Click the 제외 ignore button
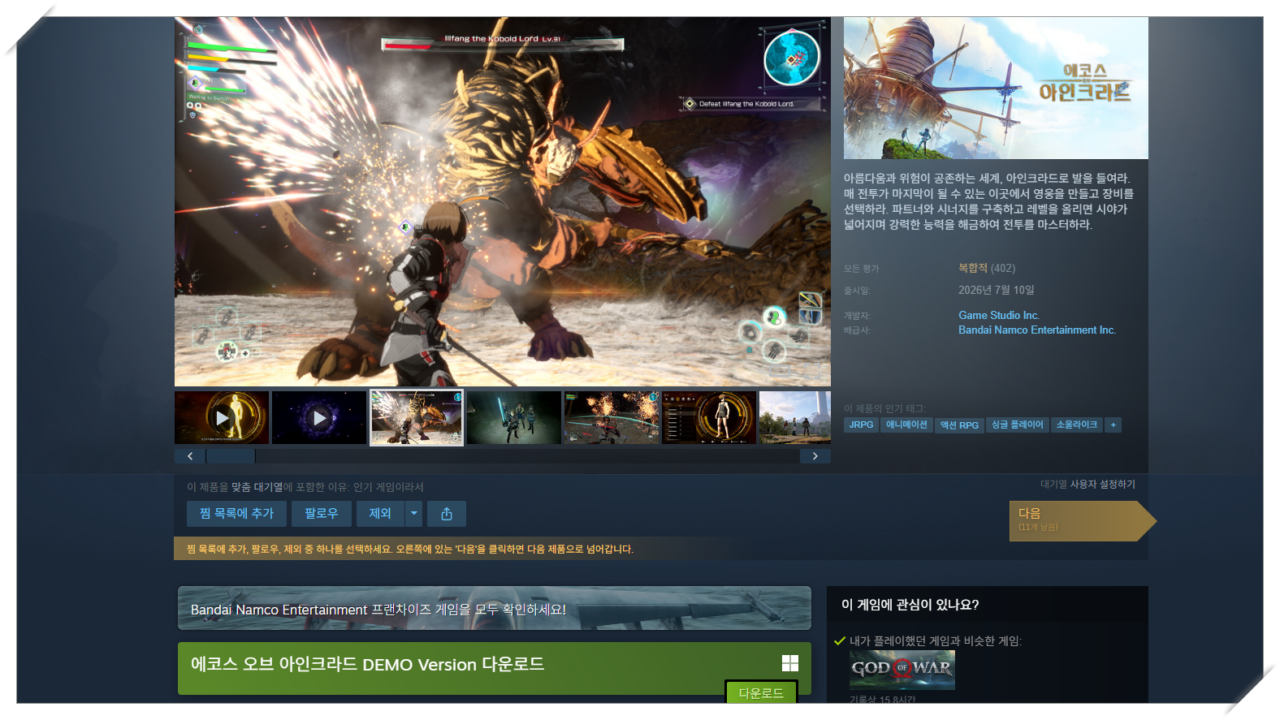 (380, 514)
